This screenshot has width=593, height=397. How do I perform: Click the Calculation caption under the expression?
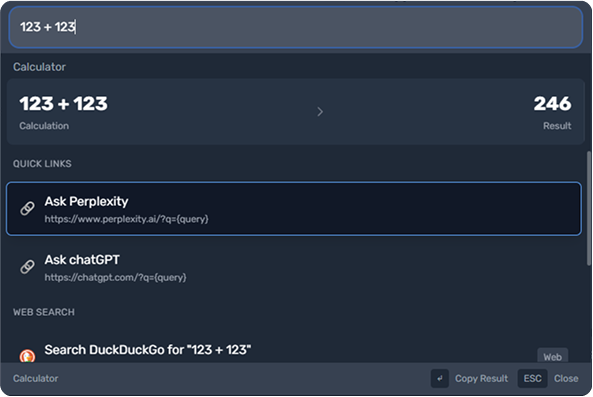(x=44, y=126)
